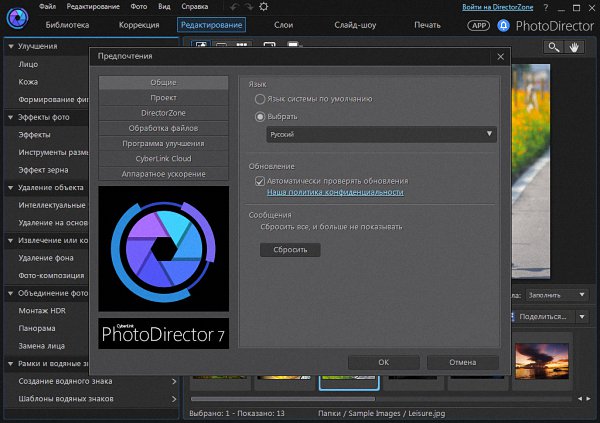This screenshot has width=600, height=423.
Task: Select the 'Выбрать' language radio button
Action: tap(261, 116)
